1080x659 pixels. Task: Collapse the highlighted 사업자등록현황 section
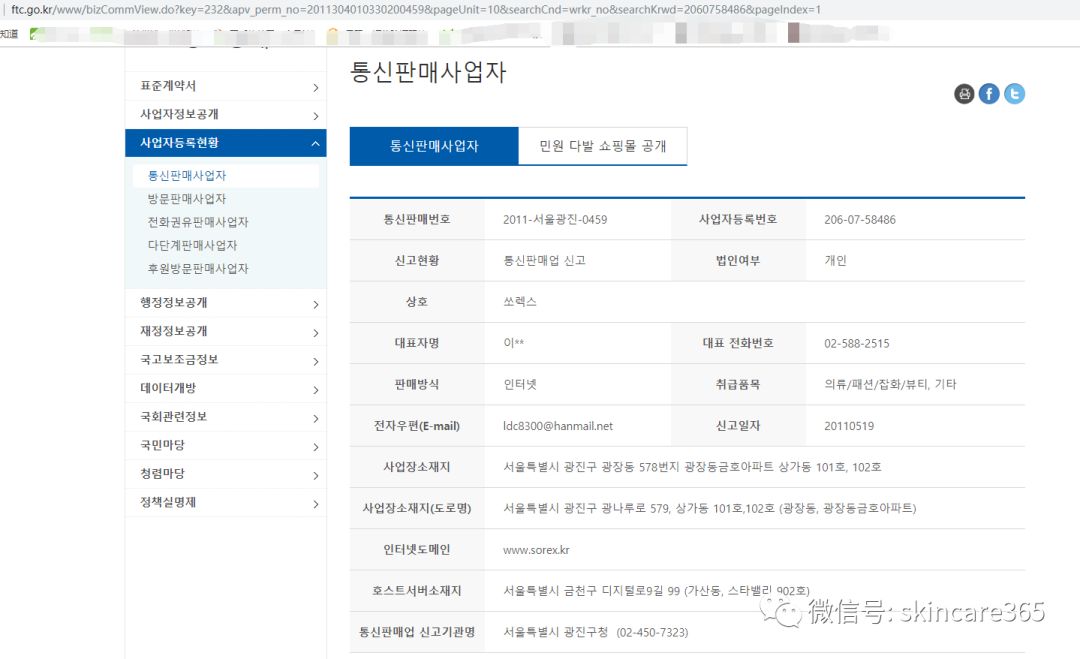coord(225,143)
